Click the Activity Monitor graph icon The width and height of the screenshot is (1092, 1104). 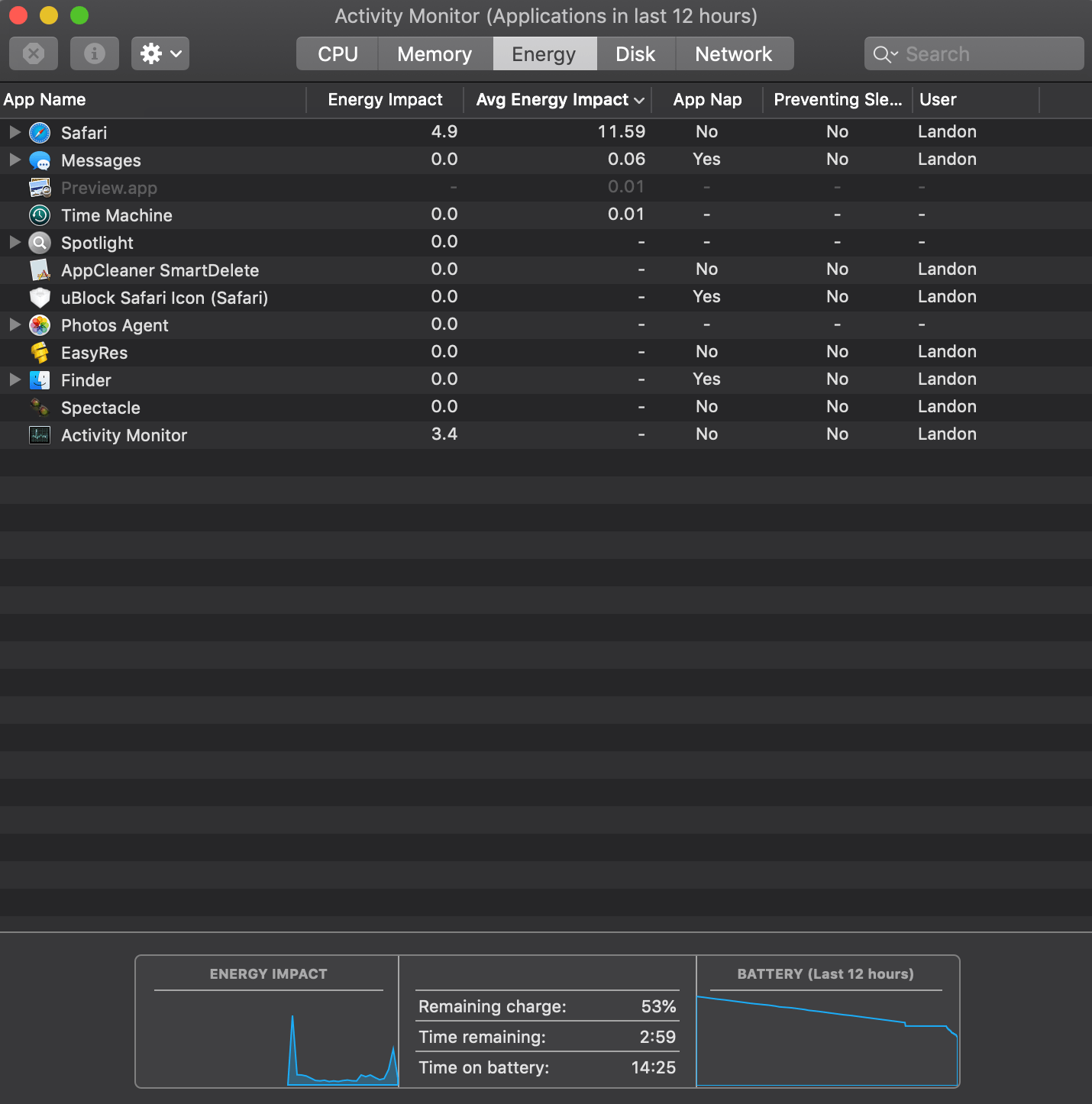40,435
